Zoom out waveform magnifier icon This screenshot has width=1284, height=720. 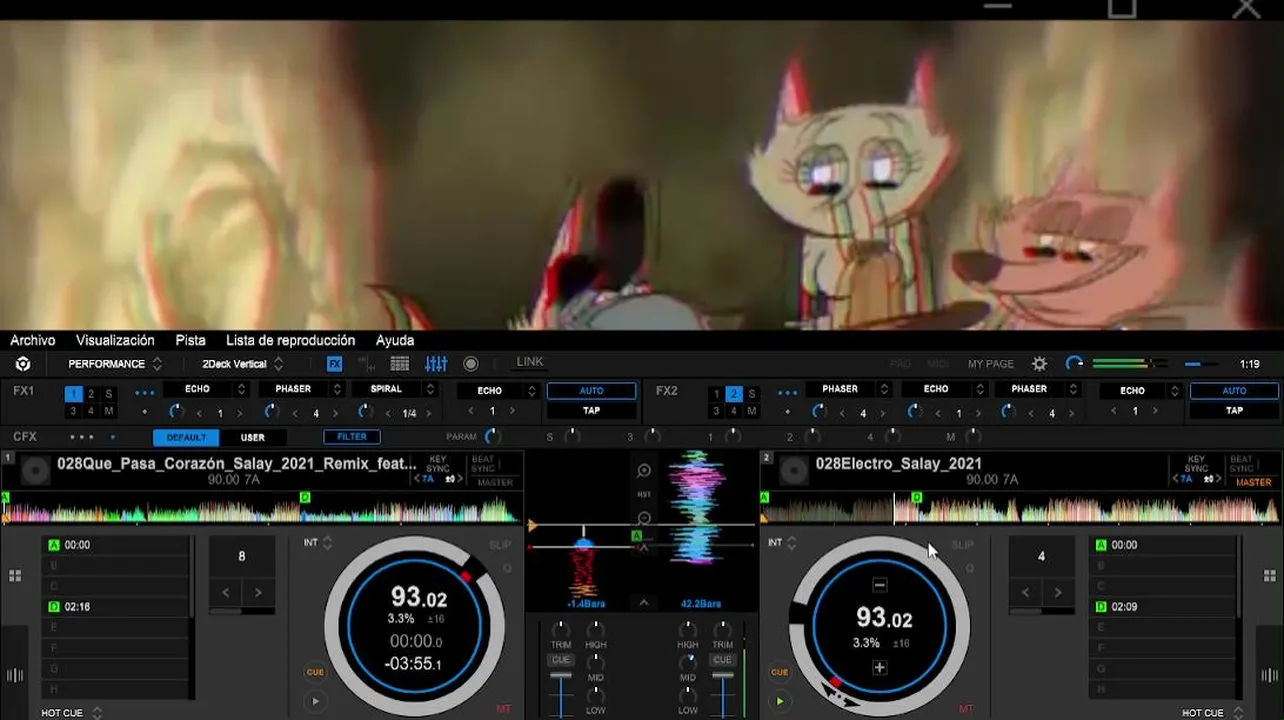644,518
